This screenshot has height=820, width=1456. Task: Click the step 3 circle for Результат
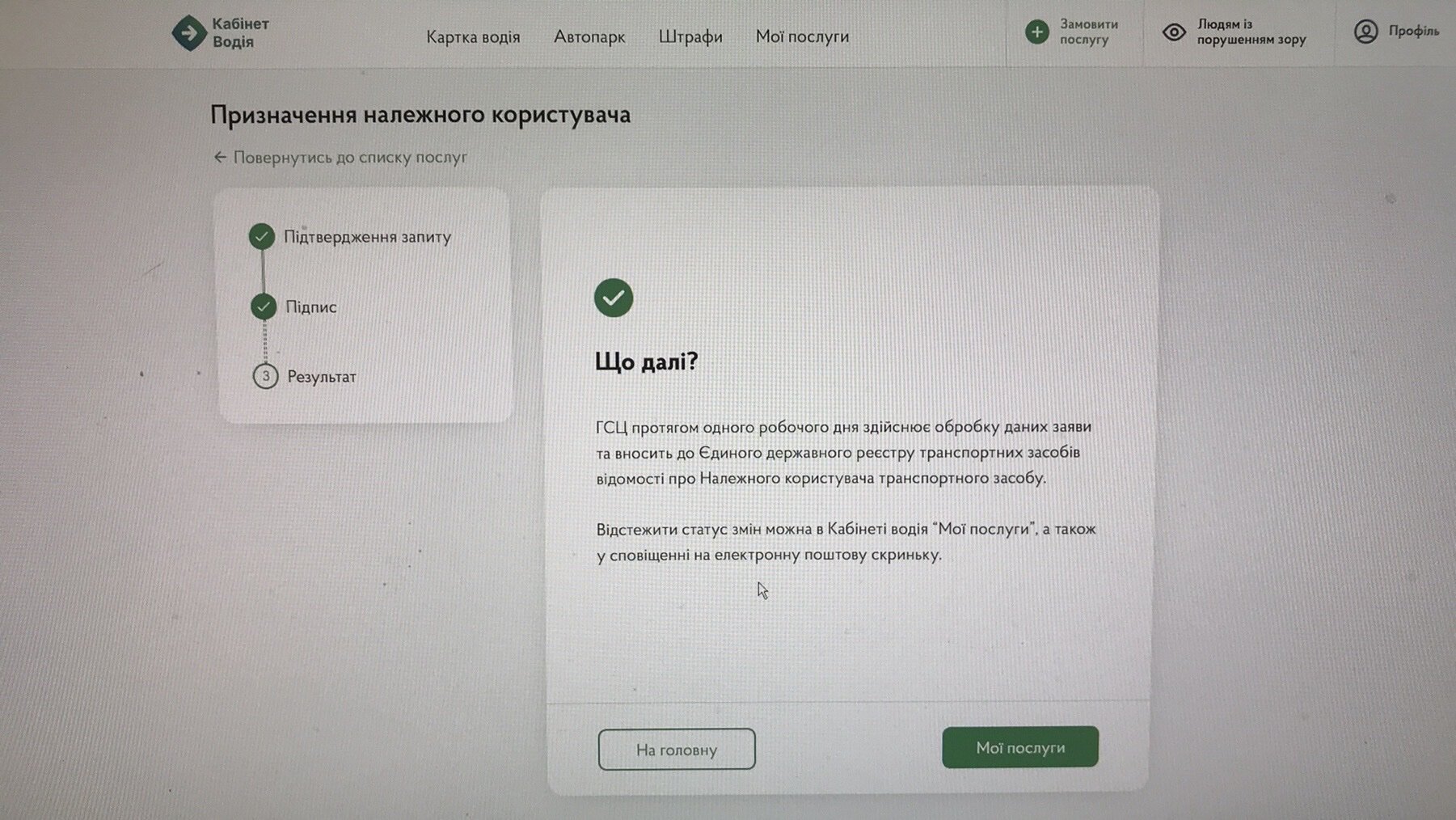click(265, 376)
